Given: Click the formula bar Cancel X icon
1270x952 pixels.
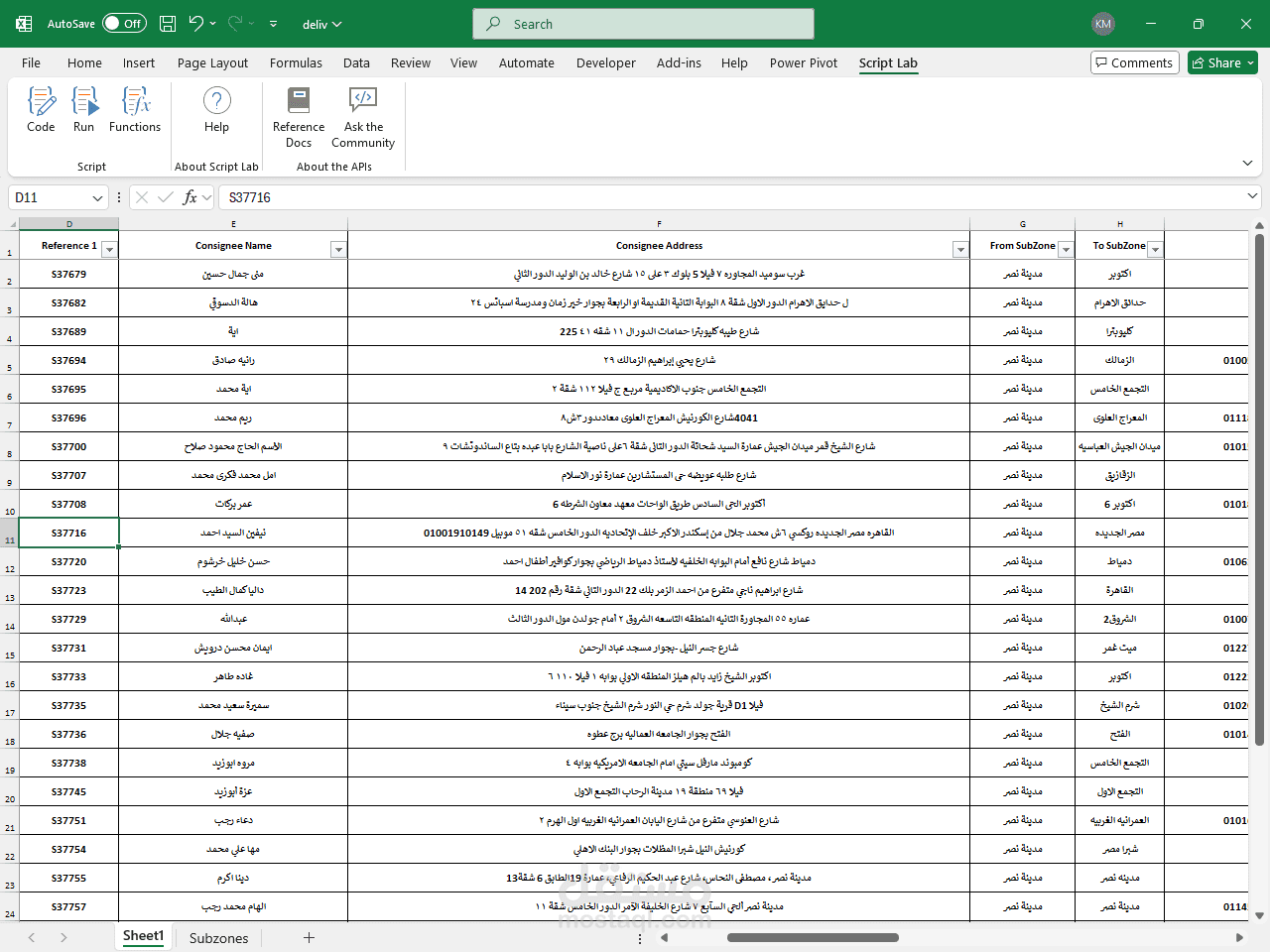Looking at the screenshot, I should [142, 197].
